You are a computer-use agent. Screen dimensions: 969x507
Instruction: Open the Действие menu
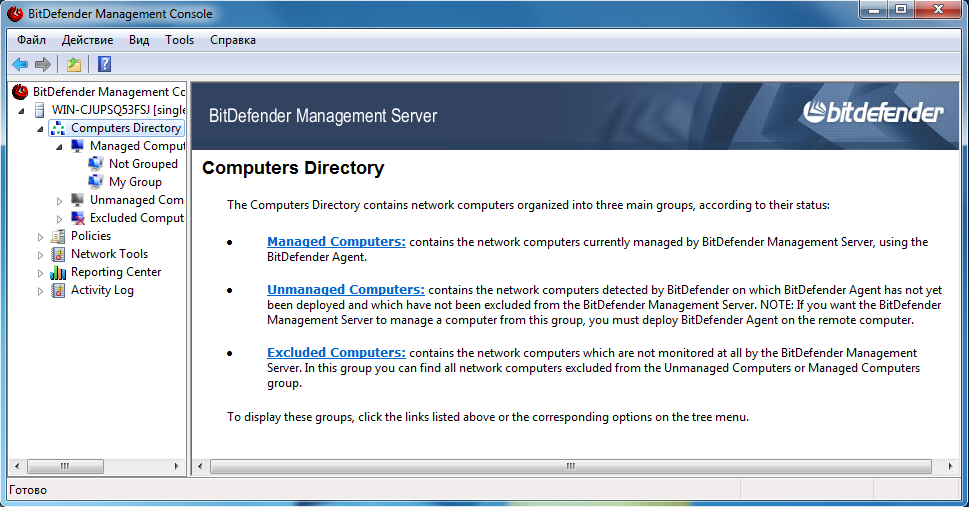87,40
